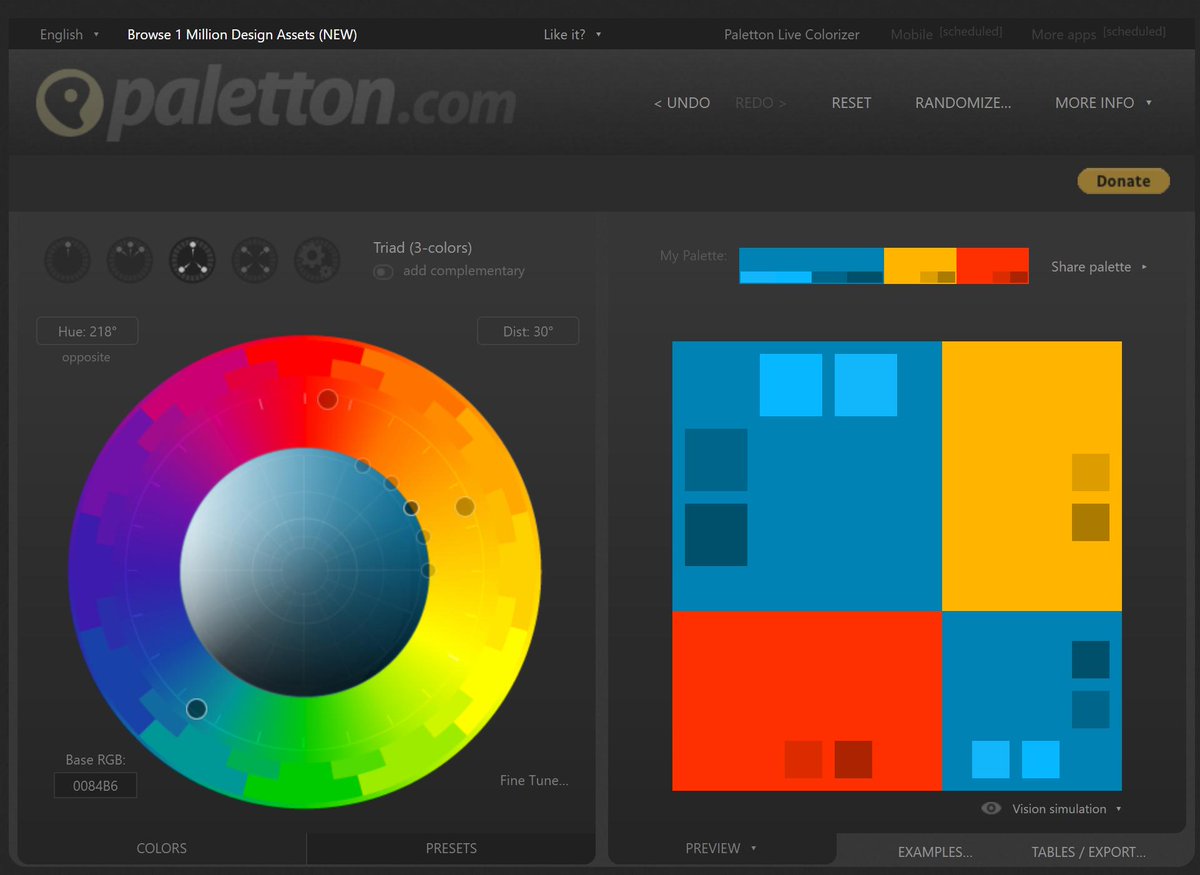Open the Fine Tune... option
Image resolution: width=1200 pixels, height=875 pixels.
pos(534,781)
